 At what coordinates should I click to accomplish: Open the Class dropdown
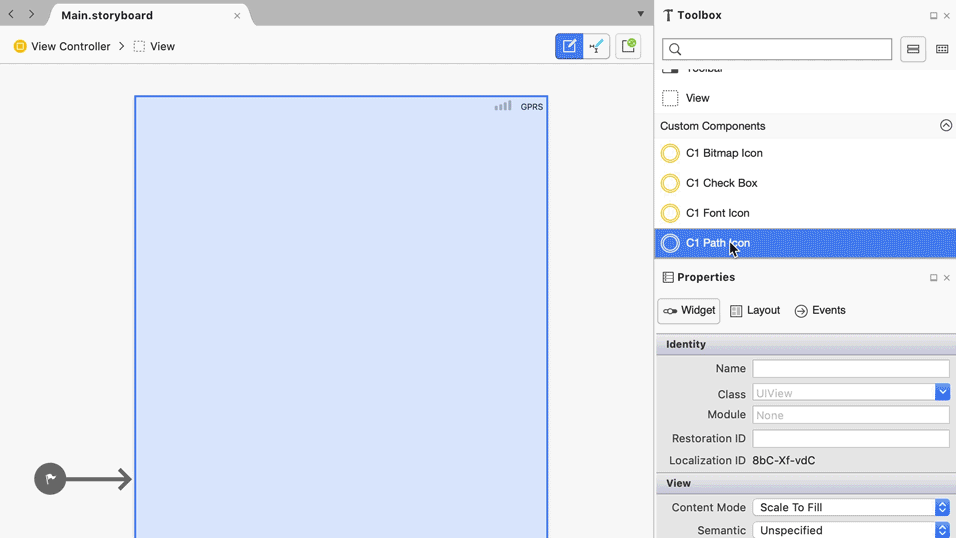[942, 393]
